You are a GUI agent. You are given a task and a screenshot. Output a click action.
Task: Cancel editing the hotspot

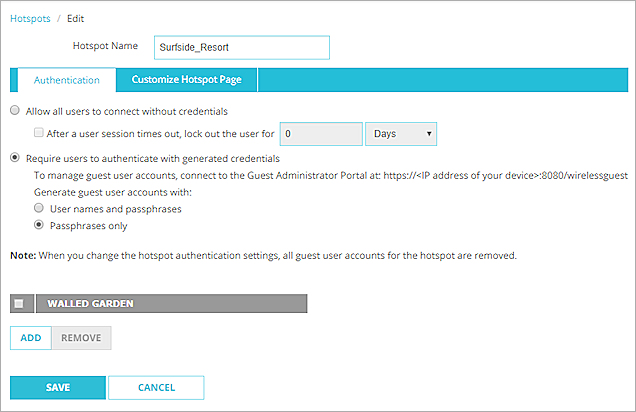pos(156,387)
